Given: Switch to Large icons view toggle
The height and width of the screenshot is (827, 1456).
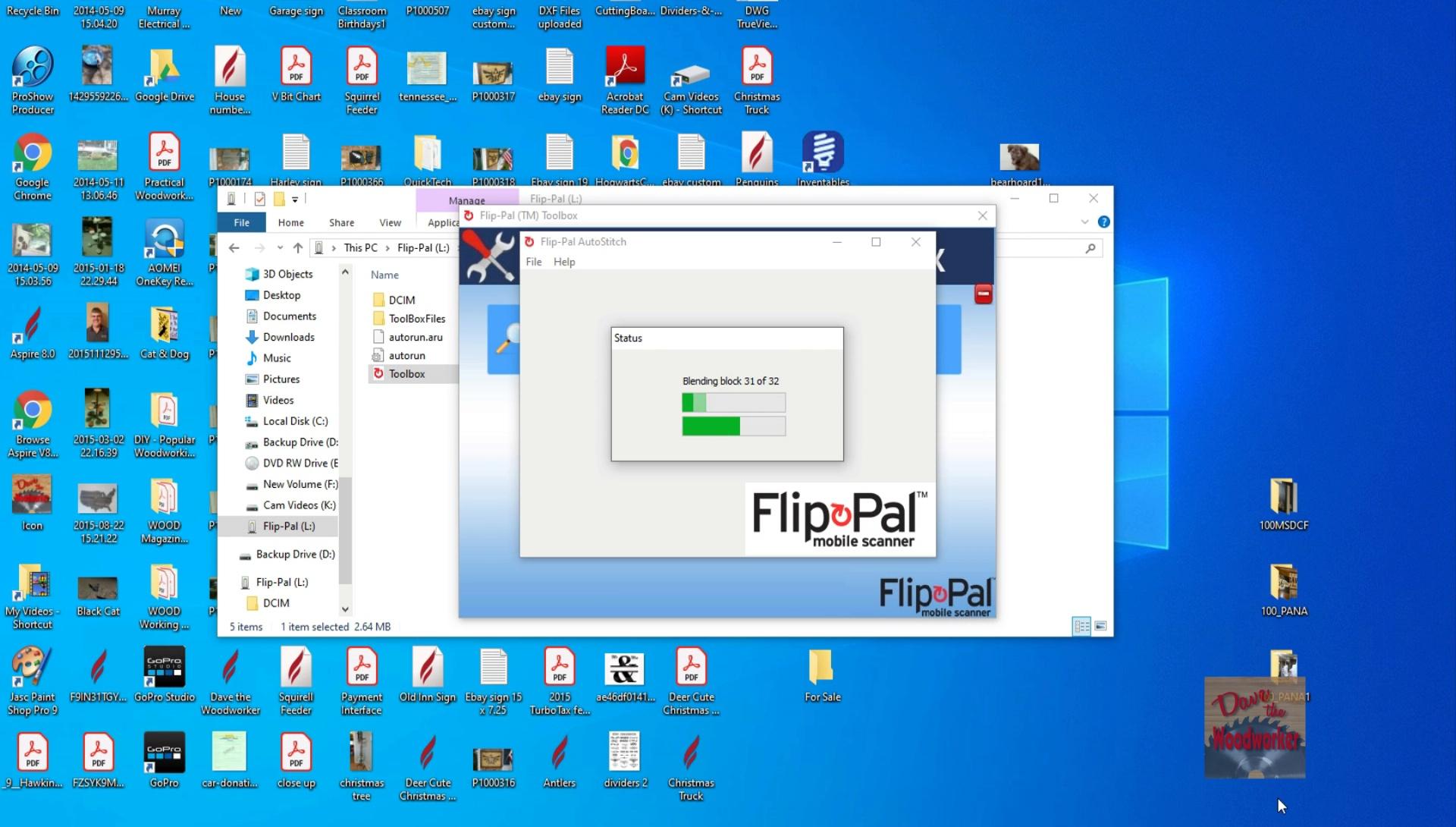Looking at the screenshot, I should coord(1100,627).
